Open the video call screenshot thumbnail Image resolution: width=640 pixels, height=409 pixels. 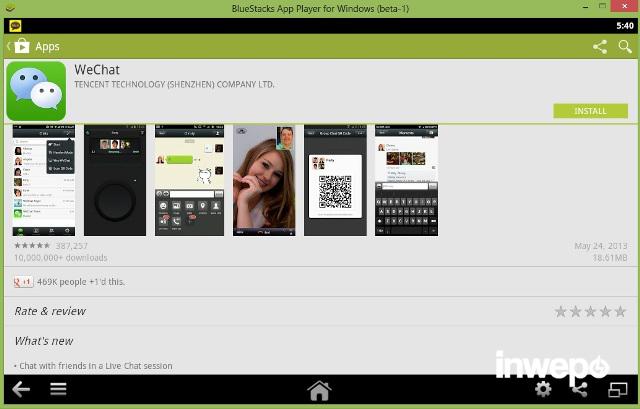click(264, 180)
